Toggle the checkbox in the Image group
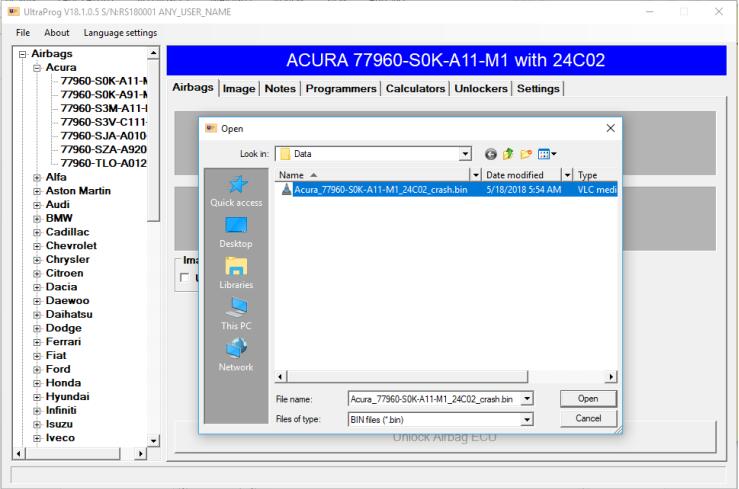 pyautogui.click(x=184, y=277)
